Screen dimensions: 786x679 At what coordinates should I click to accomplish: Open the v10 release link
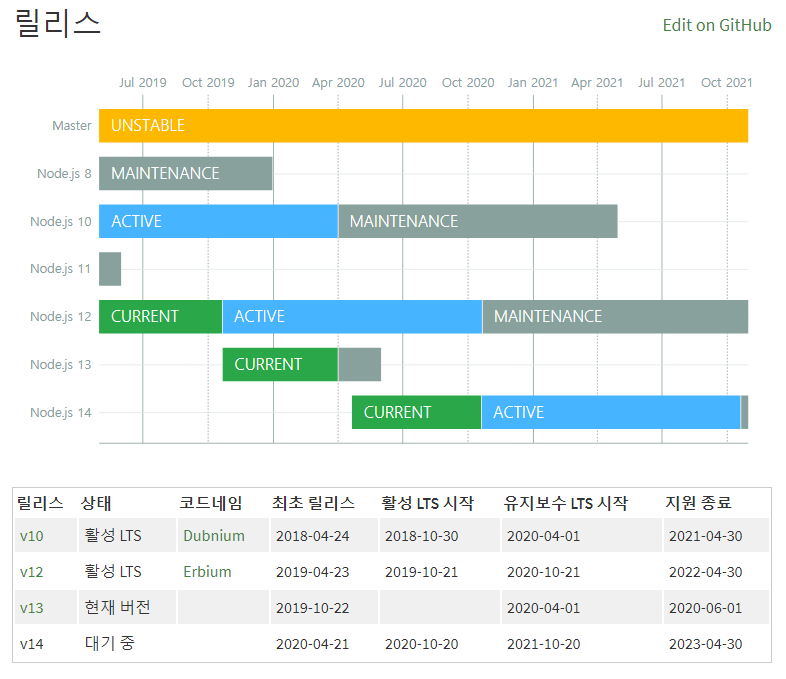pos(32,536)
